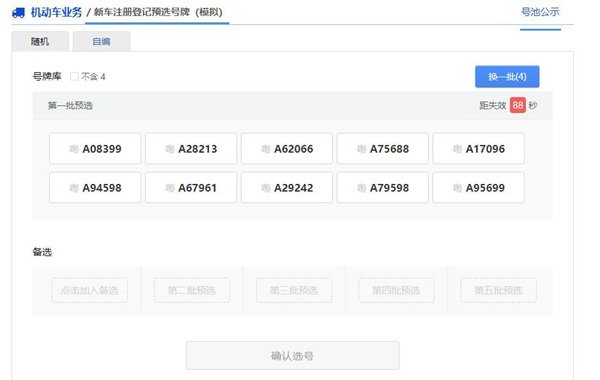600x380 pixels.
Task: Click the 点击加入备选 slot
Action: [x=90, y=290]
